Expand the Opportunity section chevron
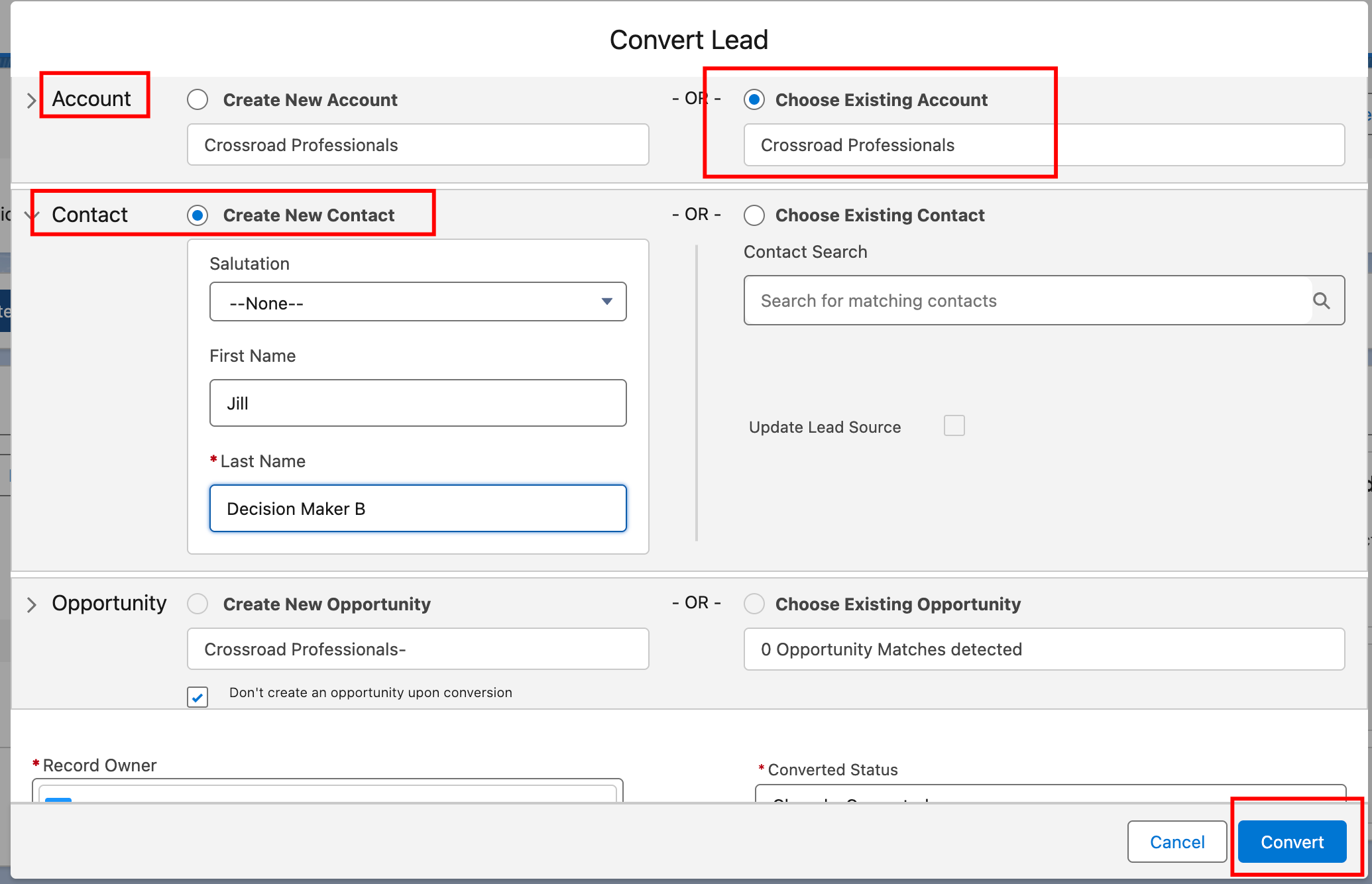Screen dimensions: 1372x884 point(31,604)
